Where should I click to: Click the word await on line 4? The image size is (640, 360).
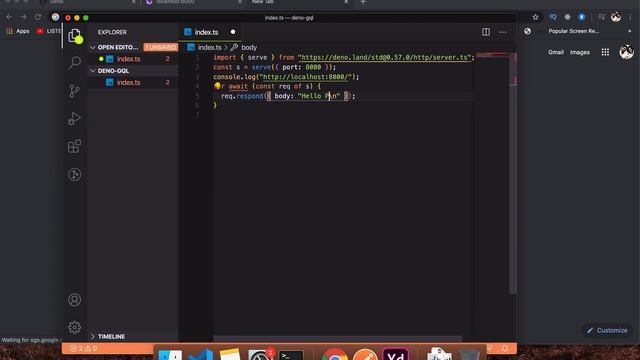(238, 86)
